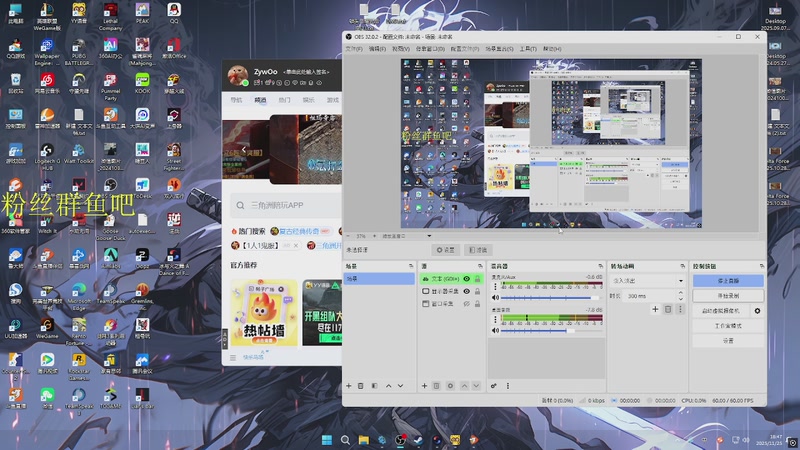Remove transition with Scene Transitions trash icon

click(x=668, y=309)
